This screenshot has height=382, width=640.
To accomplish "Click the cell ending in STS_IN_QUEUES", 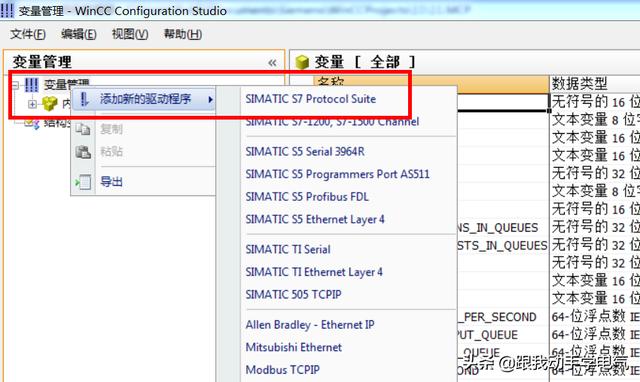I will point(503,246).
